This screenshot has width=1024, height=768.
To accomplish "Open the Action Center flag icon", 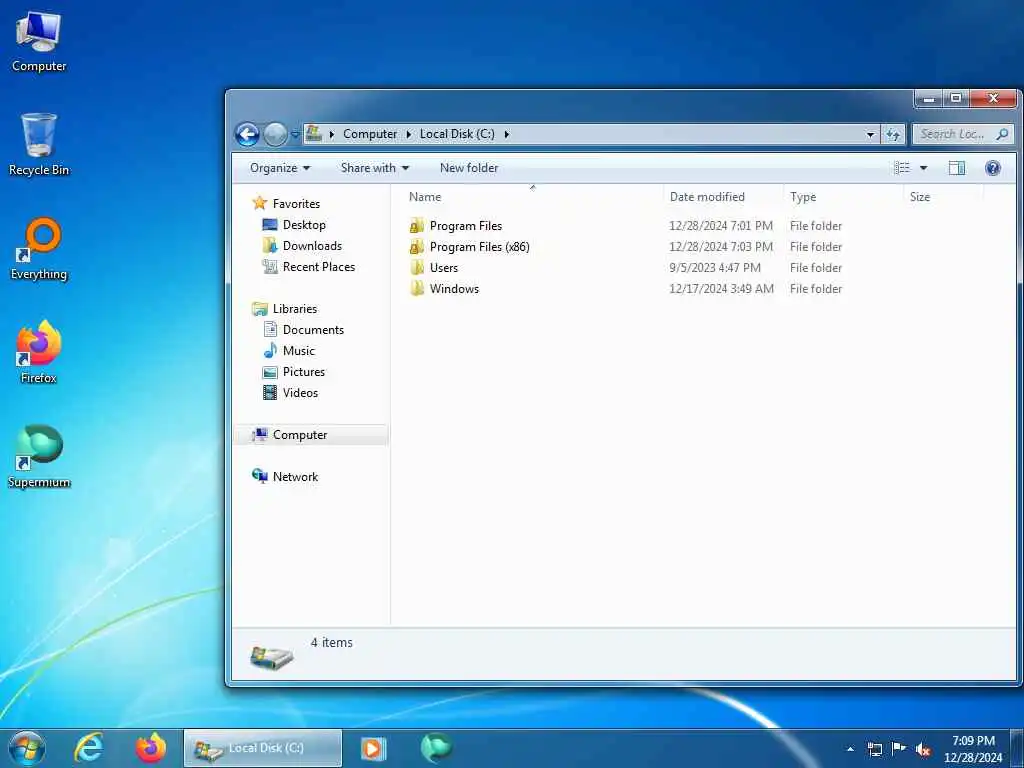I will pyautogui.click(x=899, y=749).
